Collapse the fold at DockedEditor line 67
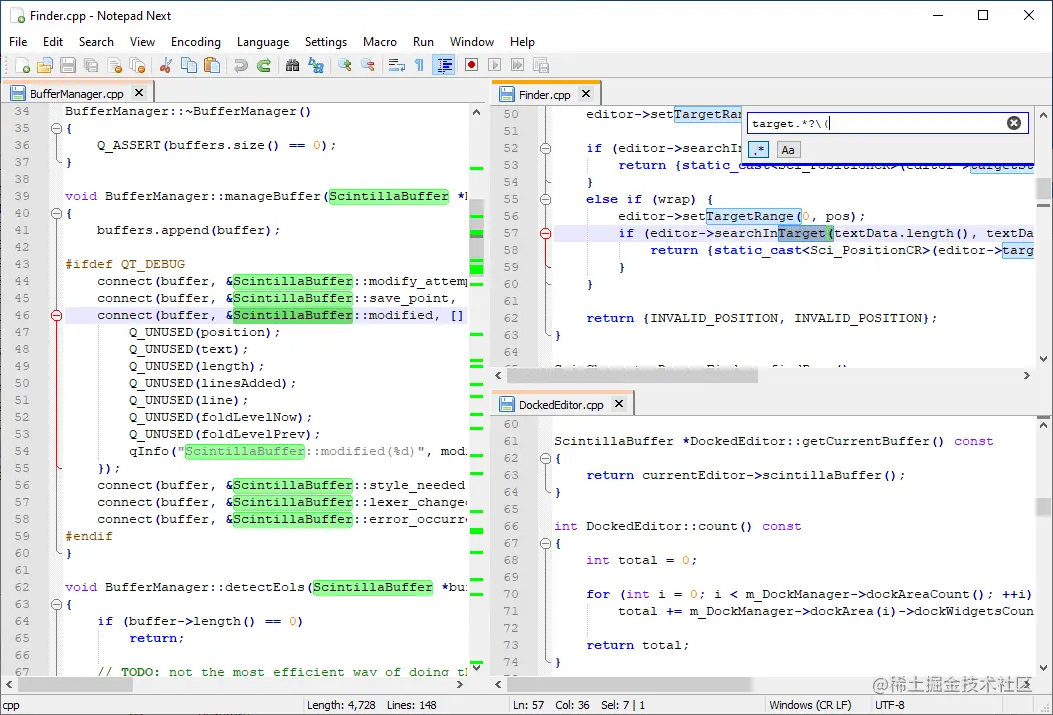 click(545, 543)
